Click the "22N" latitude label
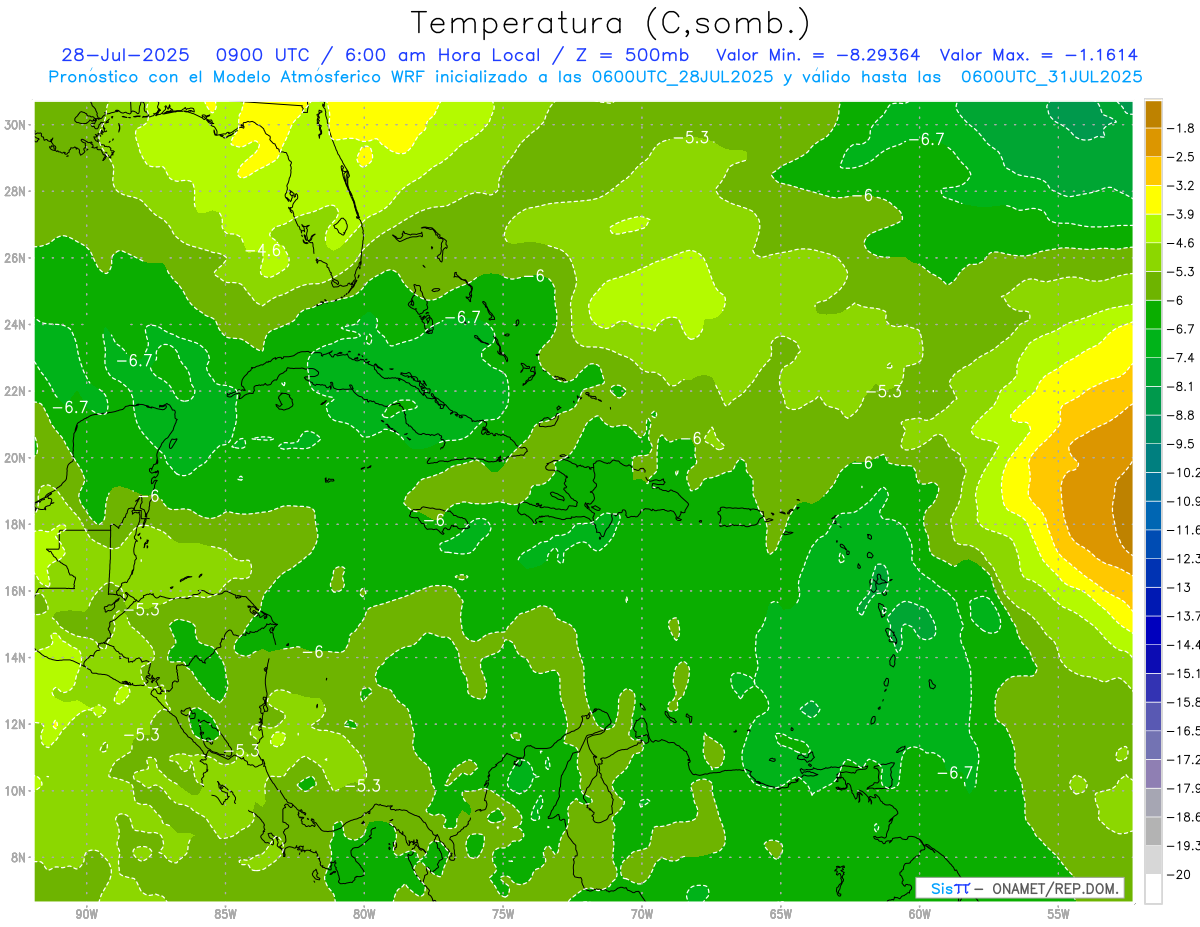Screen dimensions: 1200x927 [x=16, y=391]
